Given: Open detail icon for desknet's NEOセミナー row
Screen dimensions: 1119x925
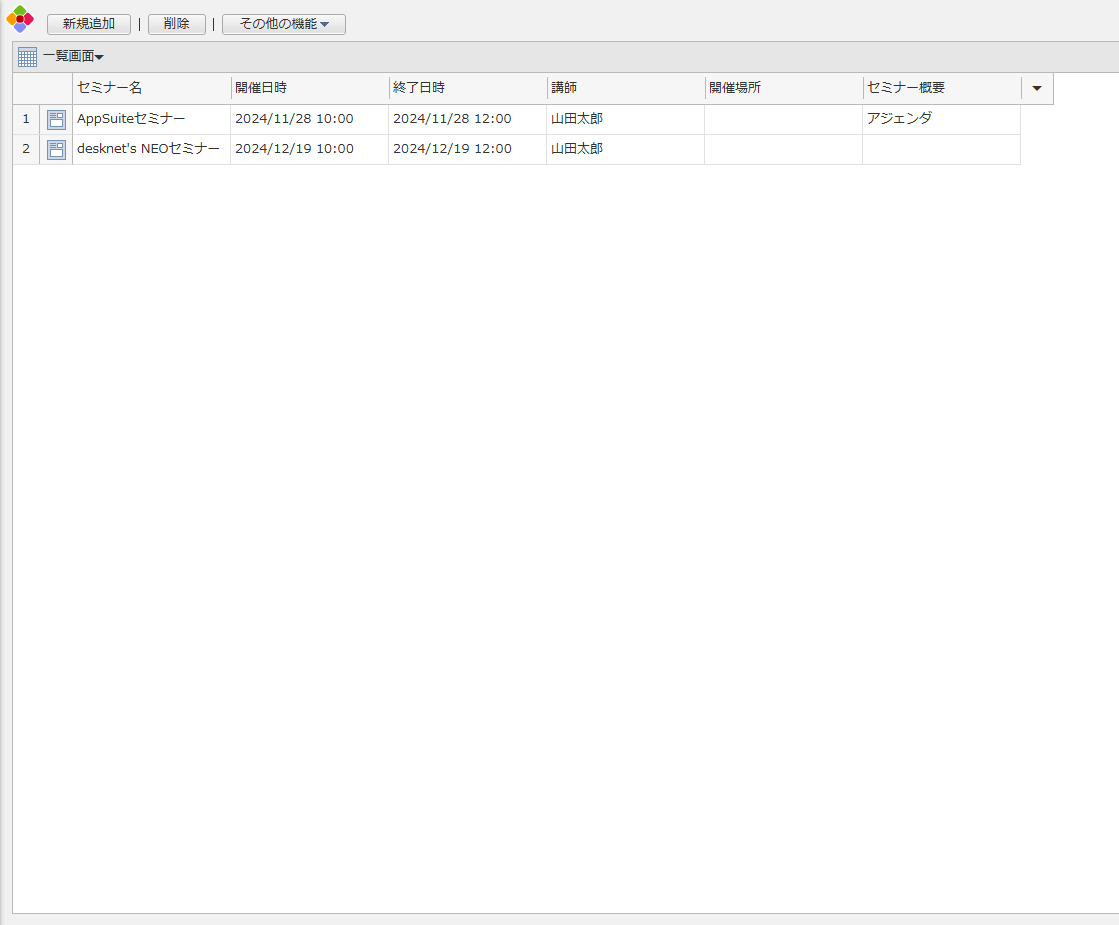Looking at the screenshot, I should 56,150.
